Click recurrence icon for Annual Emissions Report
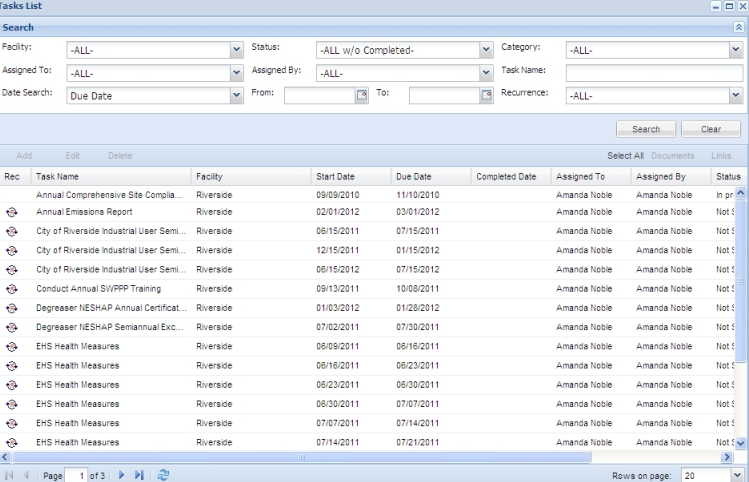 pos(12,211)
